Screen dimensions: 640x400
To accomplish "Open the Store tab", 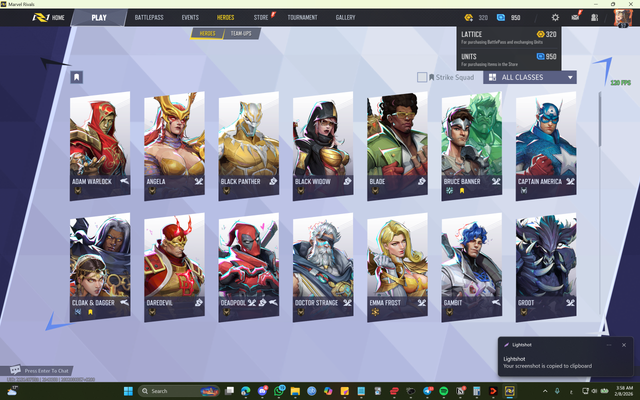I will 261,18.
